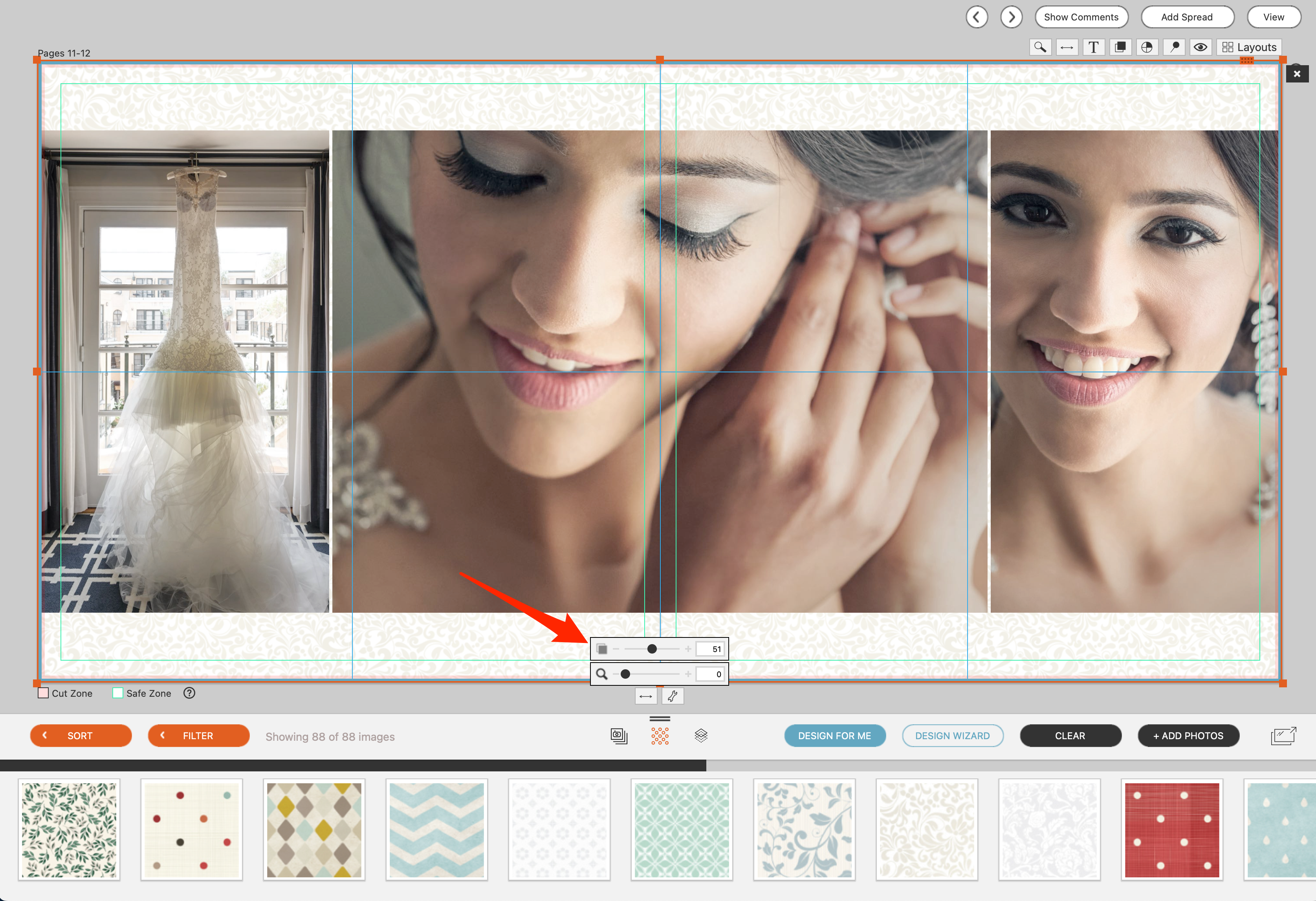1316x901 pixels.
Task: Click the opacity slider handle at 51
Action: point(652,649)
